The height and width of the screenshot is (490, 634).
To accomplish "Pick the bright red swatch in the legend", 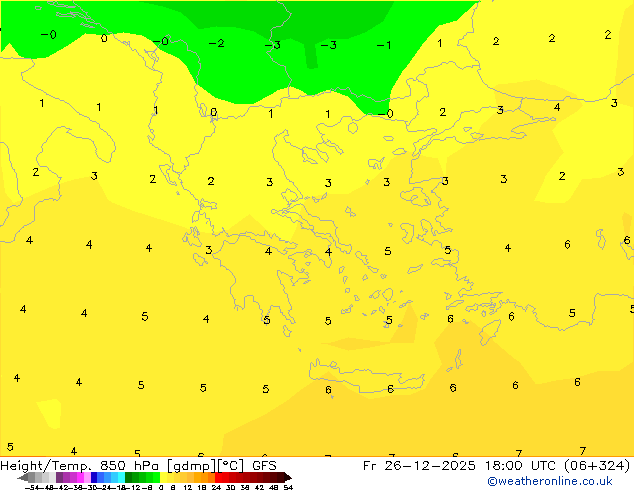I will pos(218,477).
